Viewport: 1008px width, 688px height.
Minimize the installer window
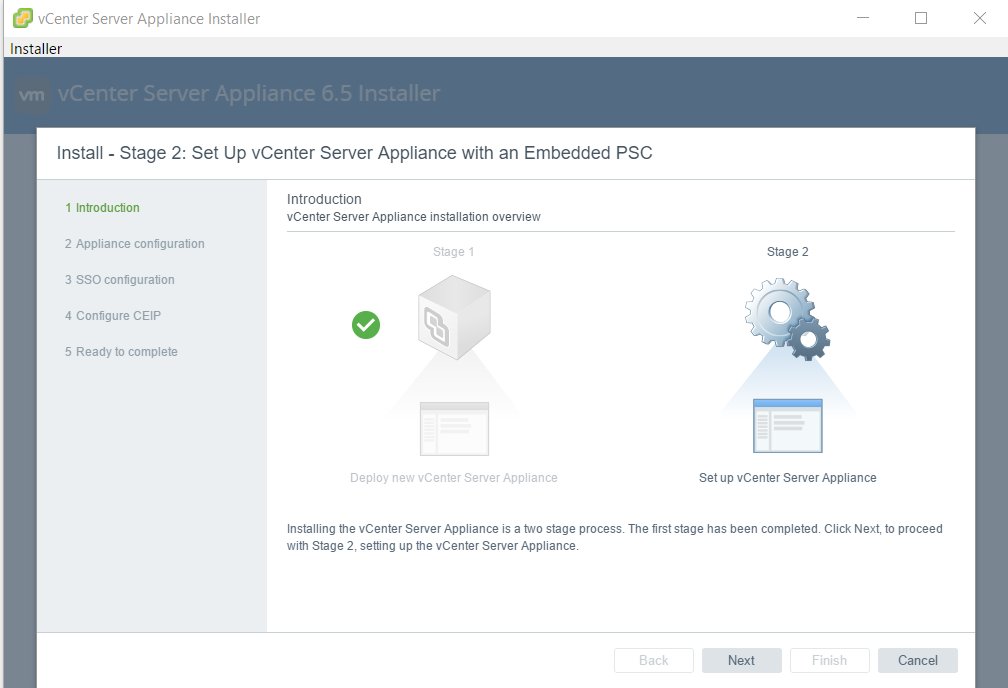pyautogui.click(x=863, y=18)
